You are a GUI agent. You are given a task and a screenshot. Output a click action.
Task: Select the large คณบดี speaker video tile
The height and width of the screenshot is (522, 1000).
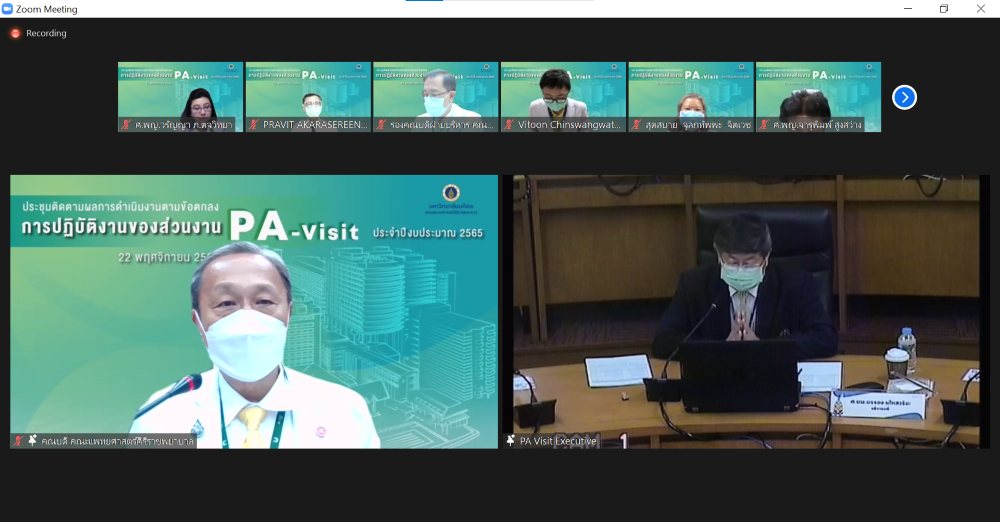254,310
